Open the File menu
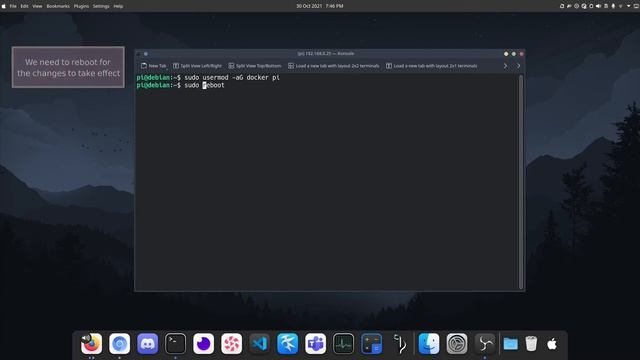This screenshot has height=360, width=640. pyautogui.click(x=13, y=6)
